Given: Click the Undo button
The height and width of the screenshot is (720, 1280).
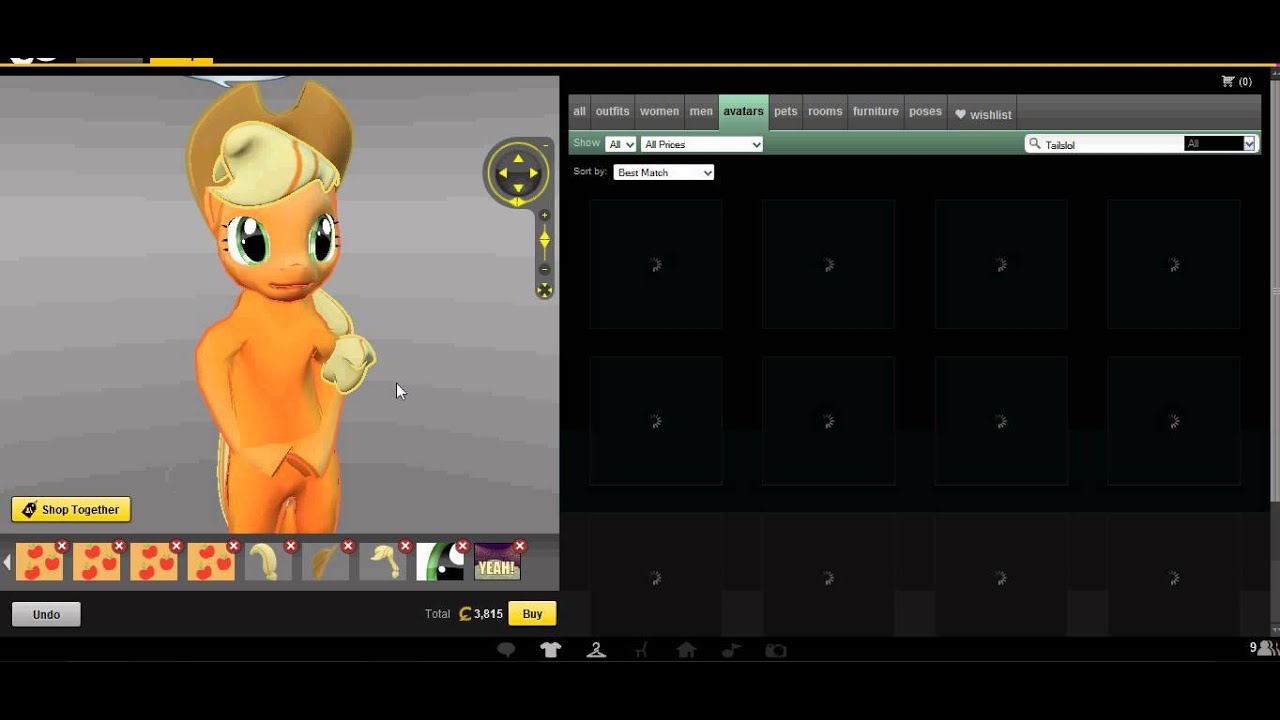Looking at the screenshot, I should point(46,614).
